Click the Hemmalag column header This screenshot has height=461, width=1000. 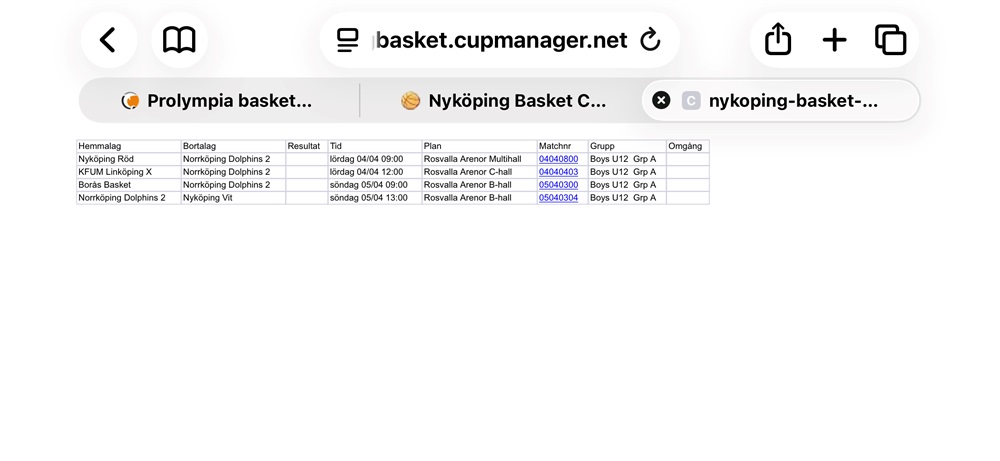[x=100, y=146]
